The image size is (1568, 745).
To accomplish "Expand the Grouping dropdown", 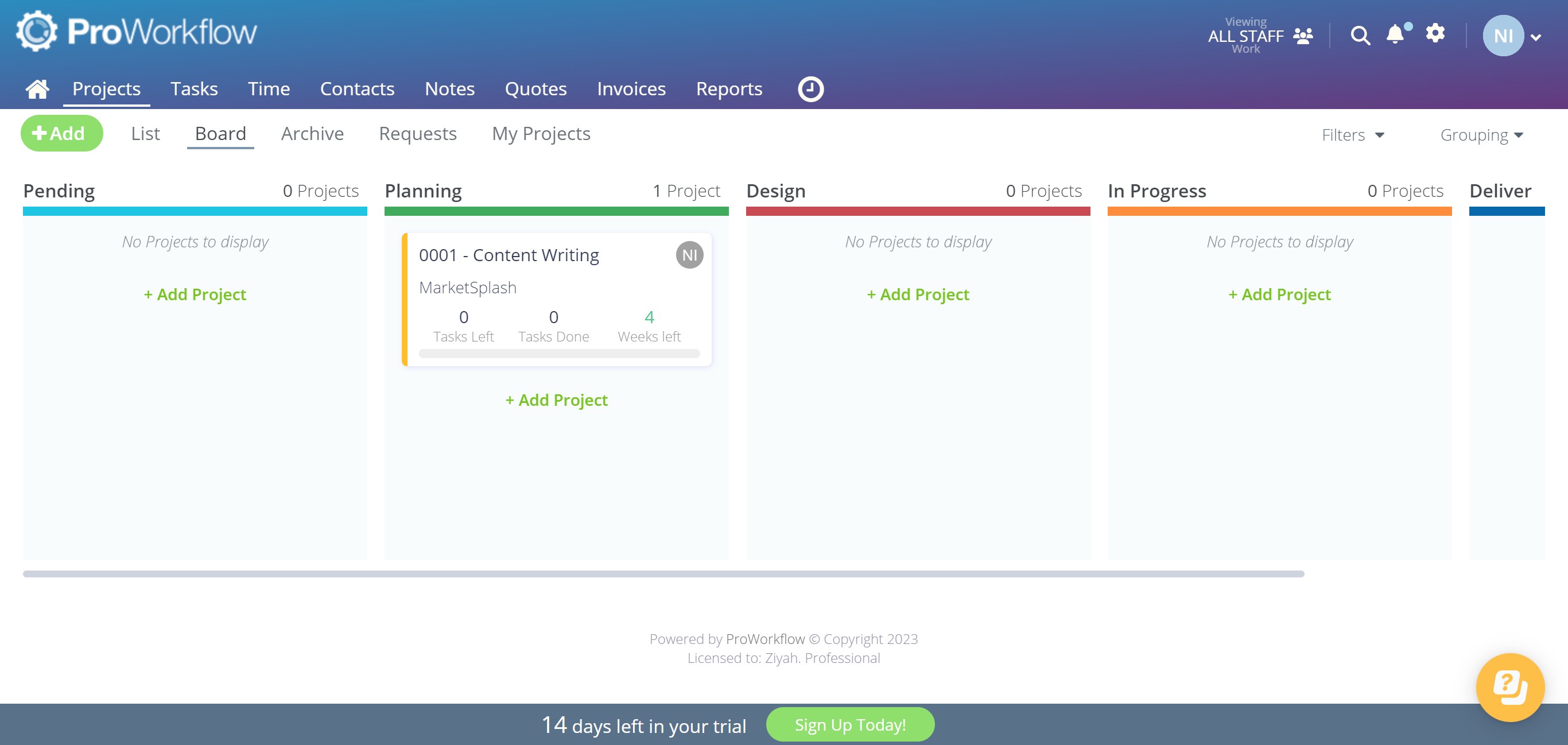I will pyautogui.click(x=1481, y=134).
